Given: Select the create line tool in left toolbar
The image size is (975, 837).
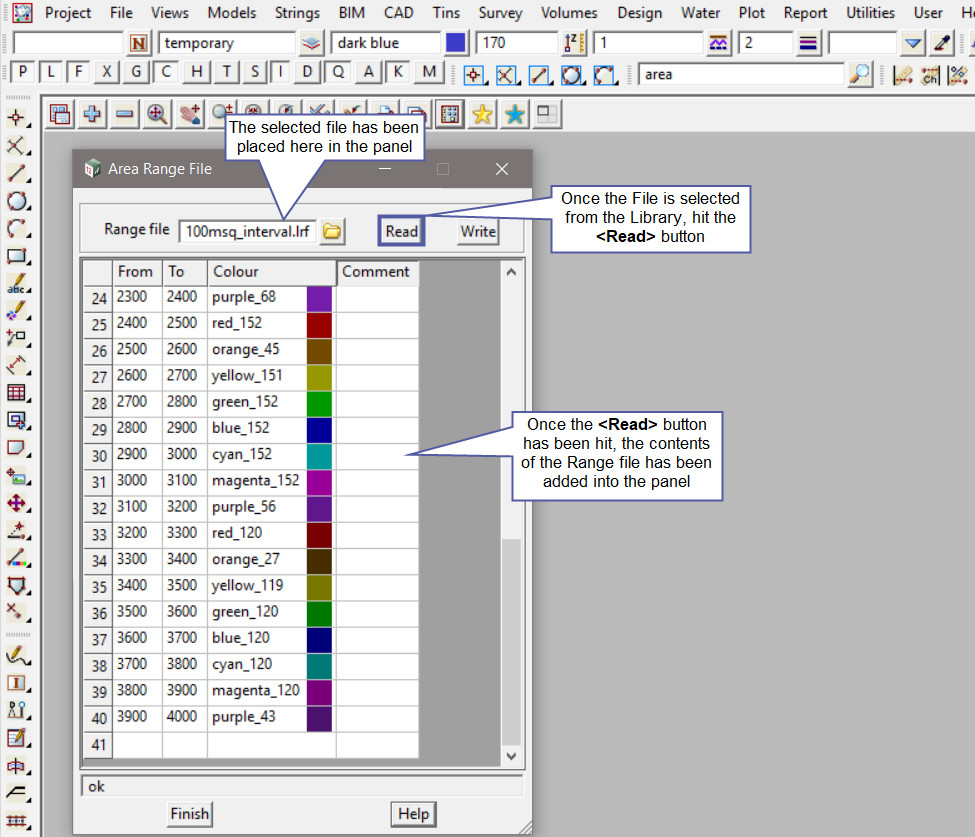Looking at the screenshot, I should pos(16,173).
